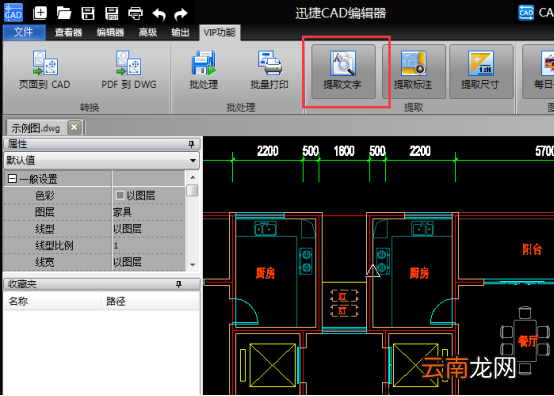The width and height of the screenshot is (554, 396).
Task: Click the right 厨房 label in drawing
Action: pos(419,273)
